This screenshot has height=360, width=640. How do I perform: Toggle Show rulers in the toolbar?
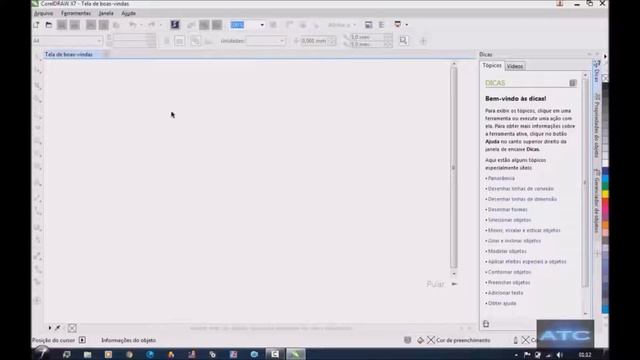(289, 25)
